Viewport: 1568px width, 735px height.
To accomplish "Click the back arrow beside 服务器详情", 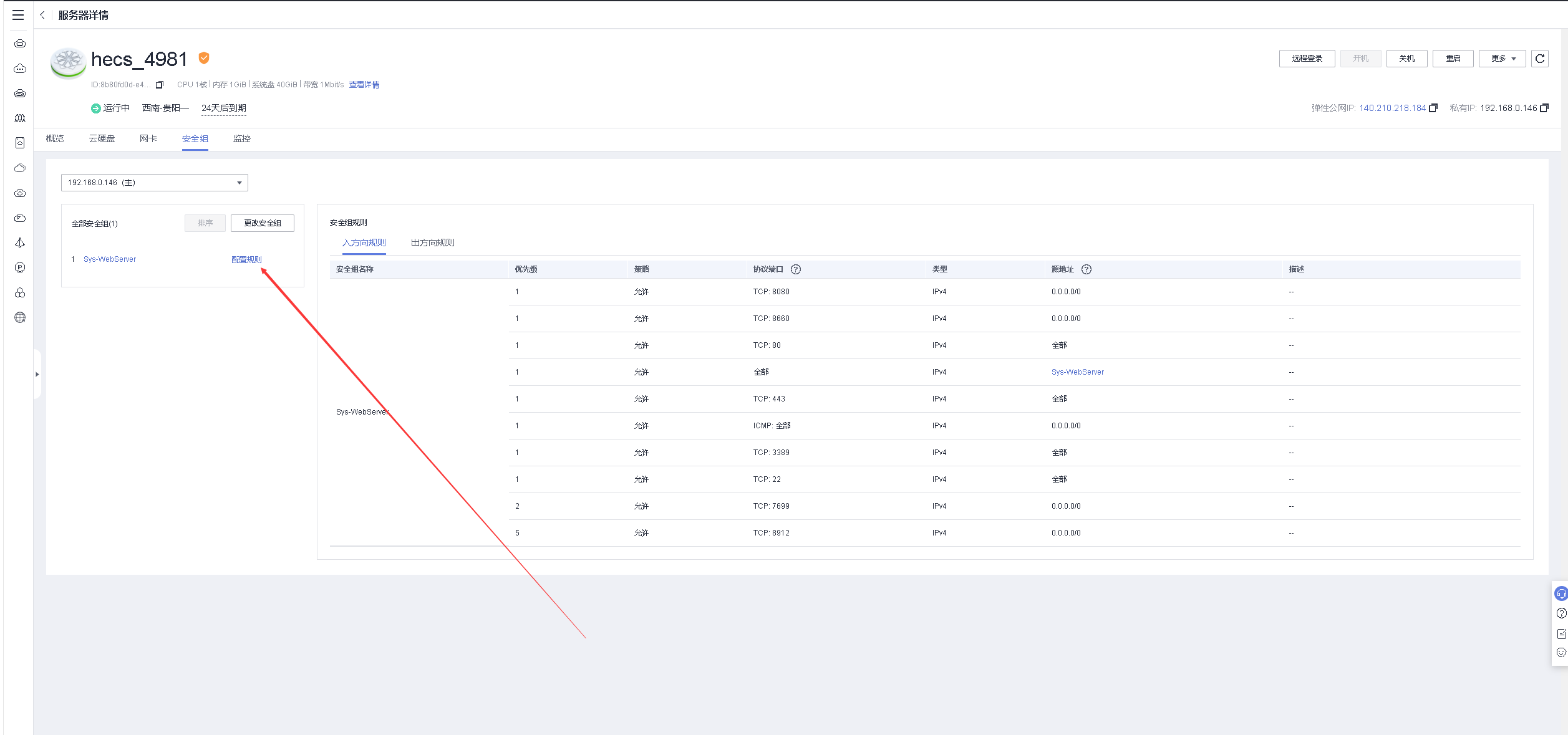I will click(42, 15).
